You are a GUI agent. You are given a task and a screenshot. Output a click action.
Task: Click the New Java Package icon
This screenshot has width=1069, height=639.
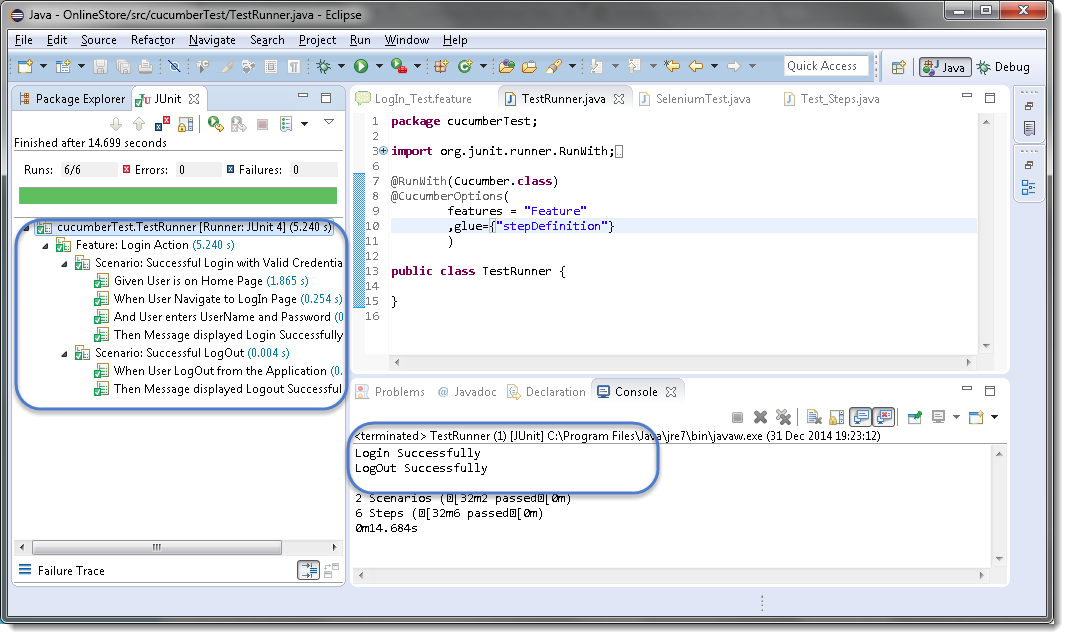(441, 66)
